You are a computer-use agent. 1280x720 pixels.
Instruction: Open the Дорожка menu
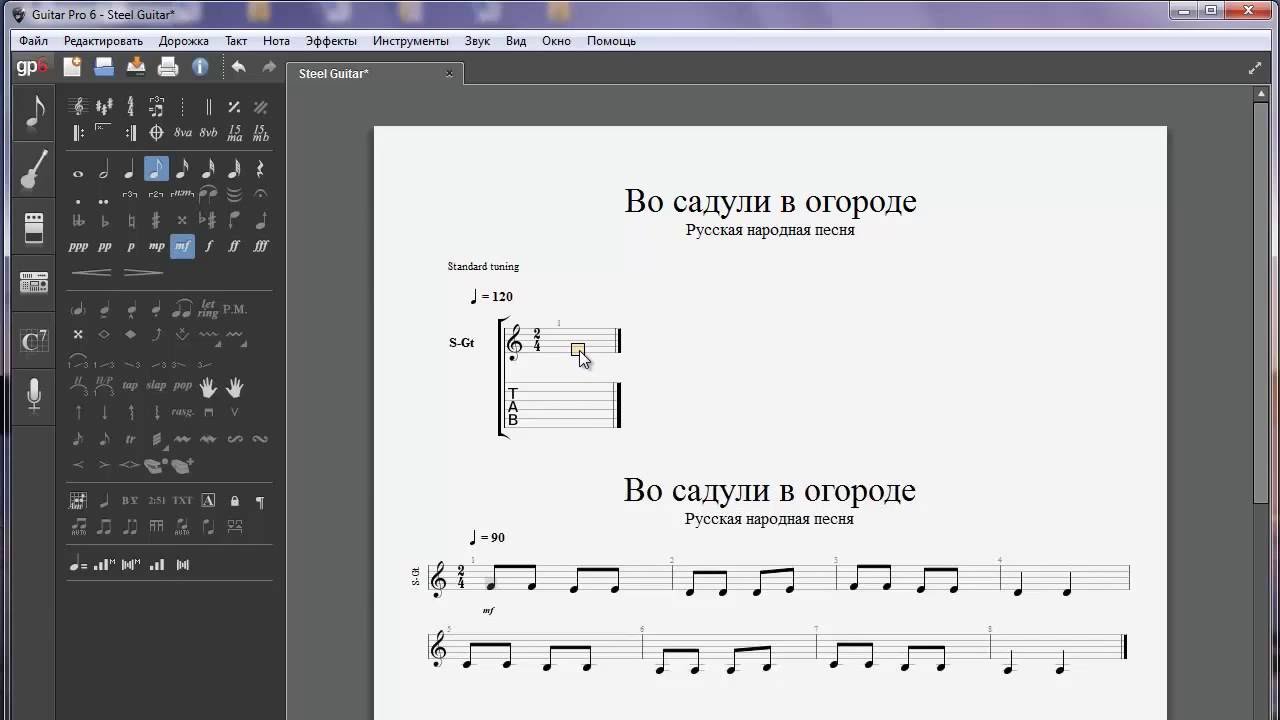point(183,41)
